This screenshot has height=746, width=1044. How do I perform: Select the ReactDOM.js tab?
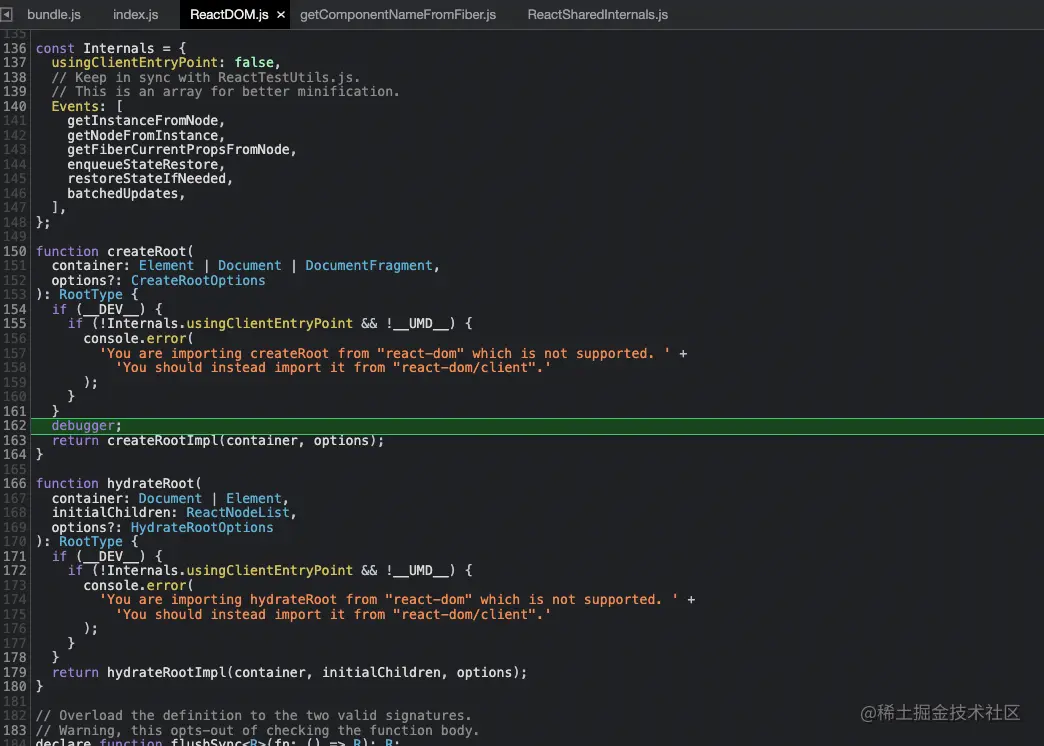click(229, 15)
